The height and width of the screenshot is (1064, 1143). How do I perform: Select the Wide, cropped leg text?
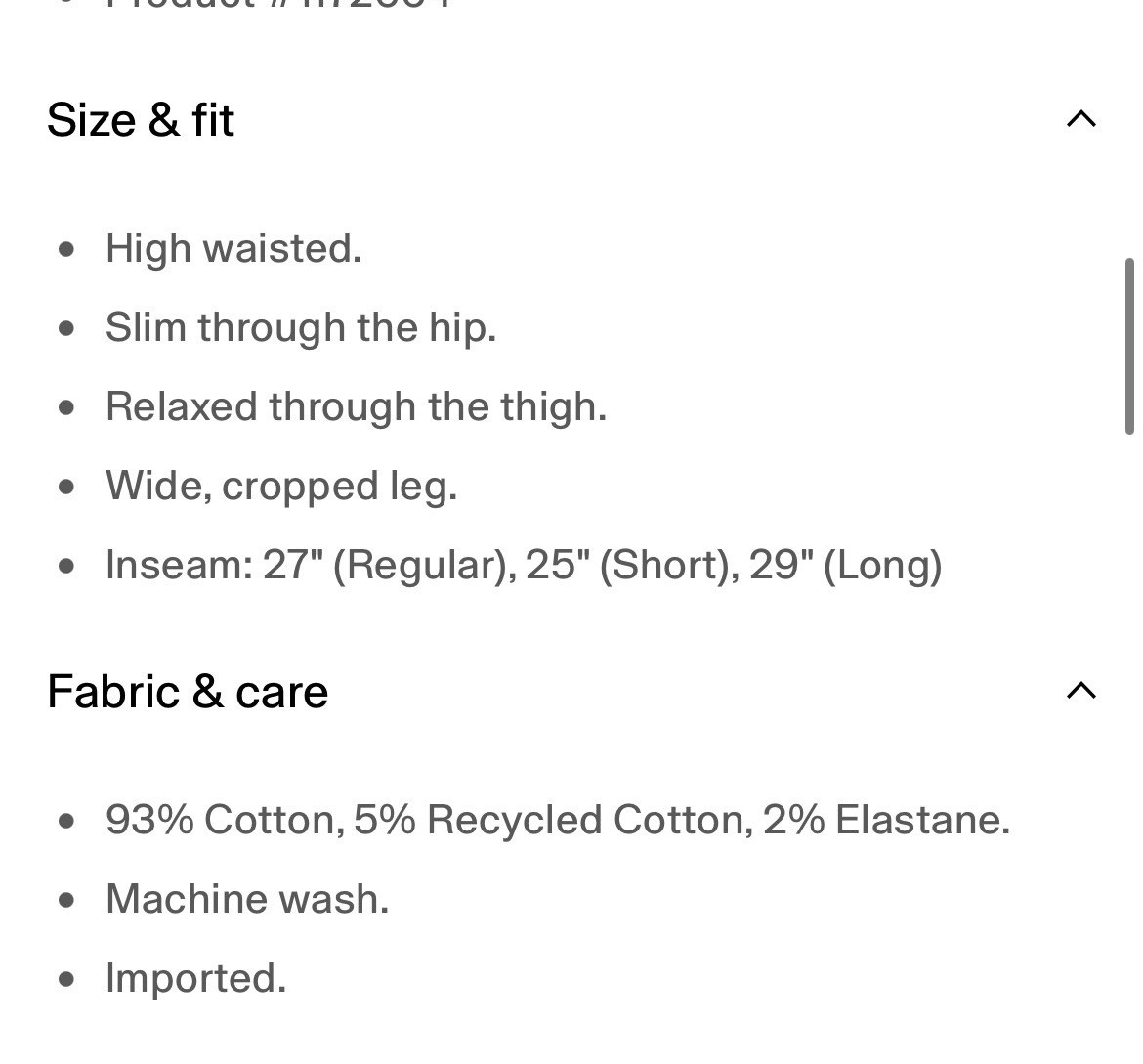click(281, 487)
